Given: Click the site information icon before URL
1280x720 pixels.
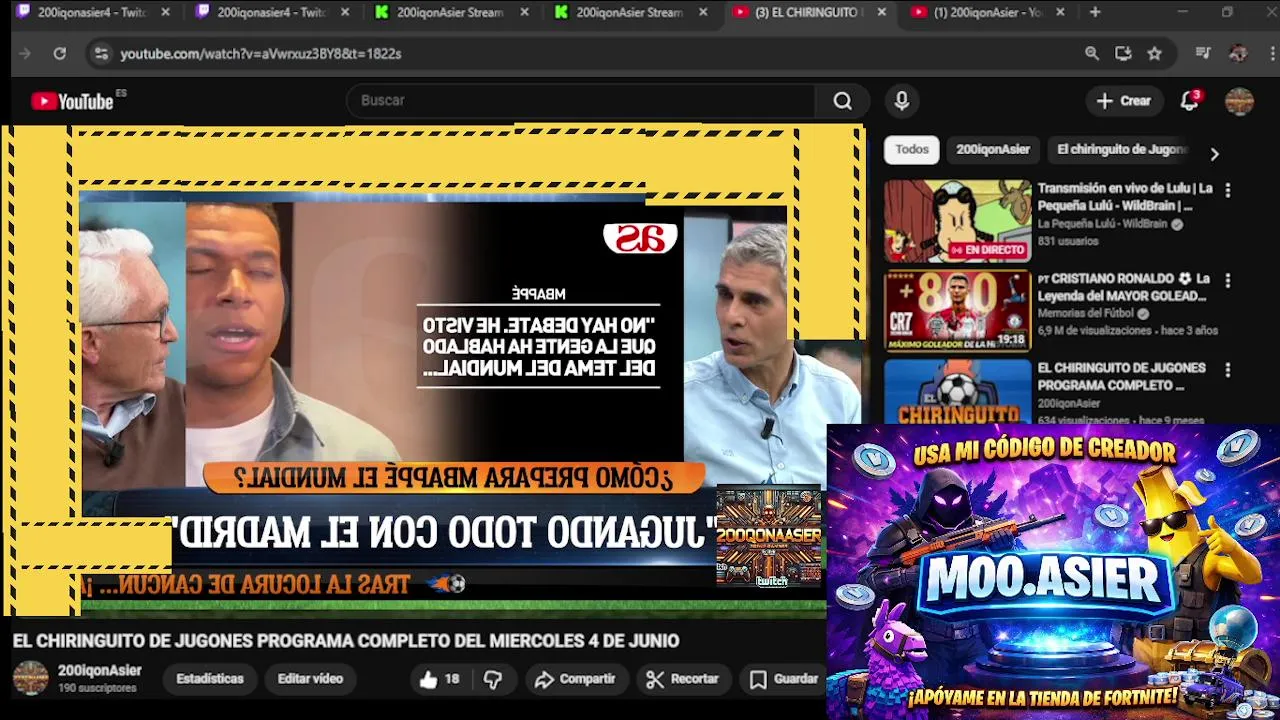Looking at the screenshot, I should (x=100, y=54).
